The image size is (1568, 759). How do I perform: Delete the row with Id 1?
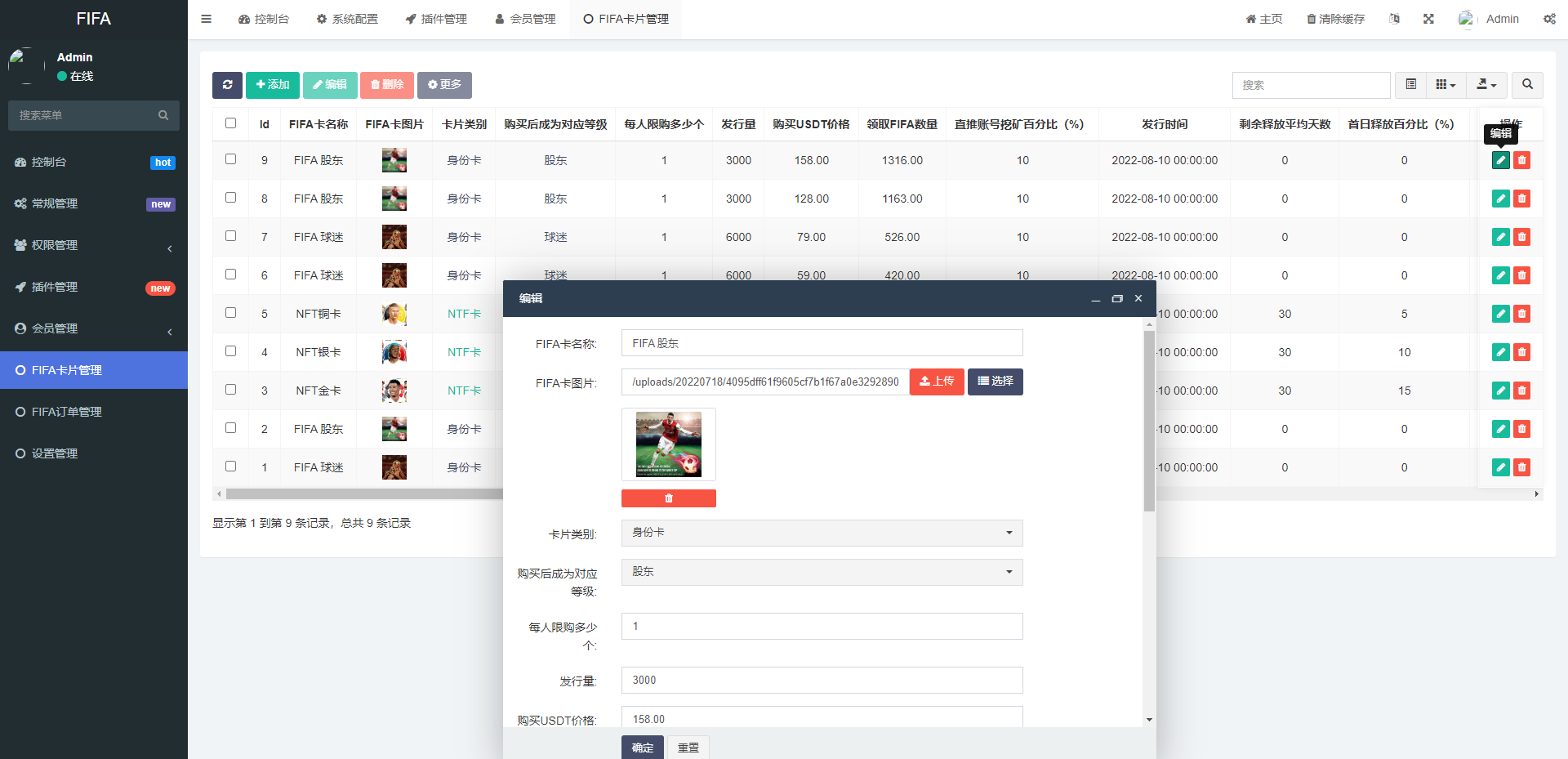(1521, 467)
